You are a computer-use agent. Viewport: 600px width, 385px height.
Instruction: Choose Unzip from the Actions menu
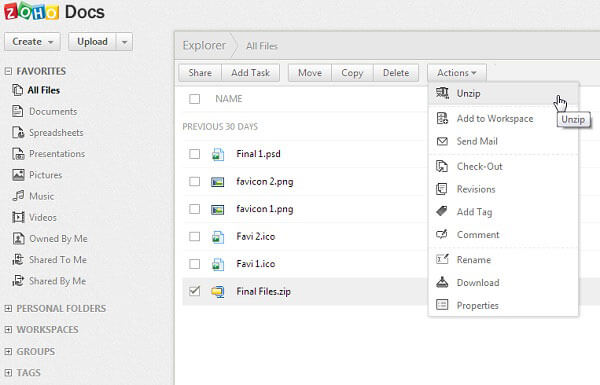pos(503,93)
